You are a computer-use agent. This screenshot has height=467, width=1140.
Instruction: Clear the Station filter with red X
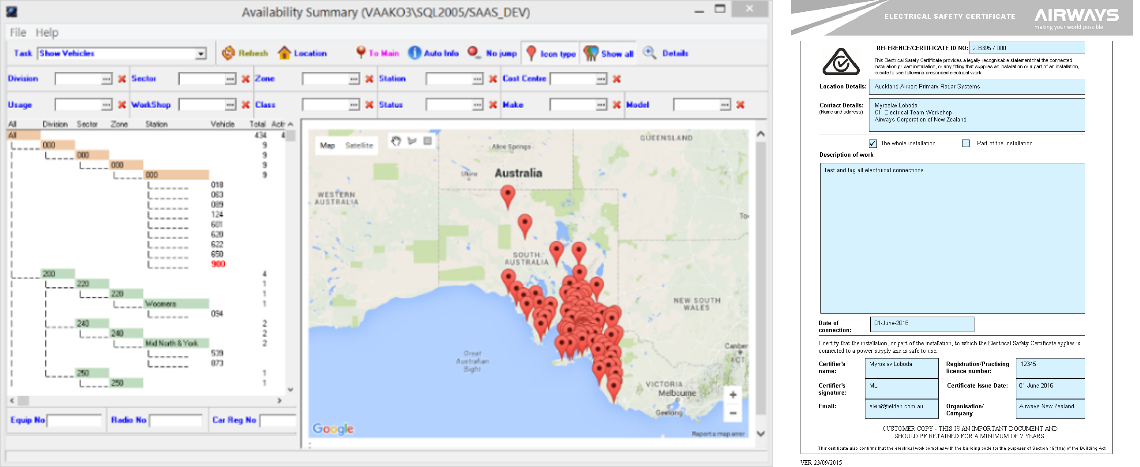click(493, 79)
